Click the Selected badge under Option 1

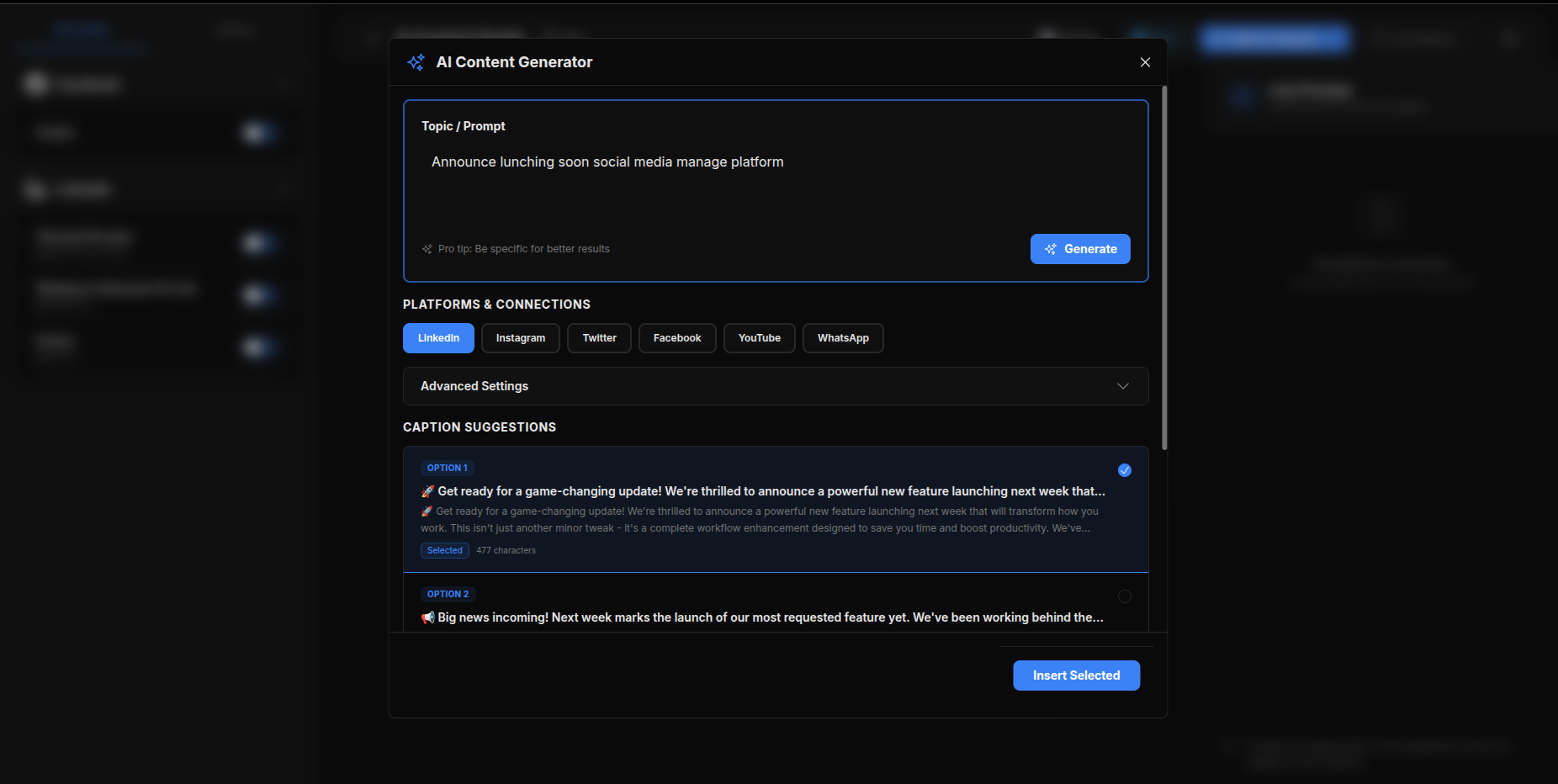point(445,550)
